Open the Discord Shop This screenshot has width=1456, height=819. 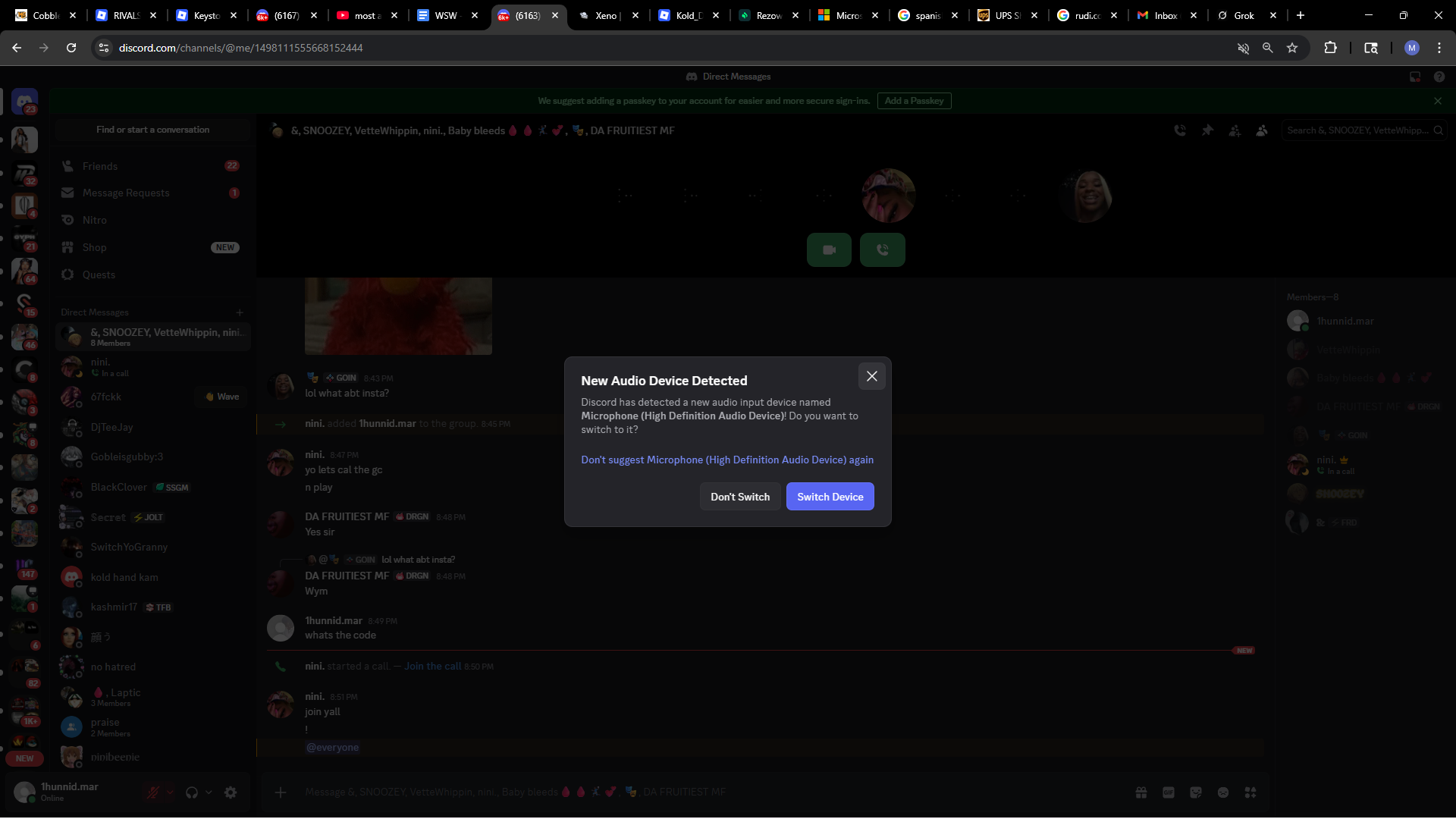coord(152,247)
